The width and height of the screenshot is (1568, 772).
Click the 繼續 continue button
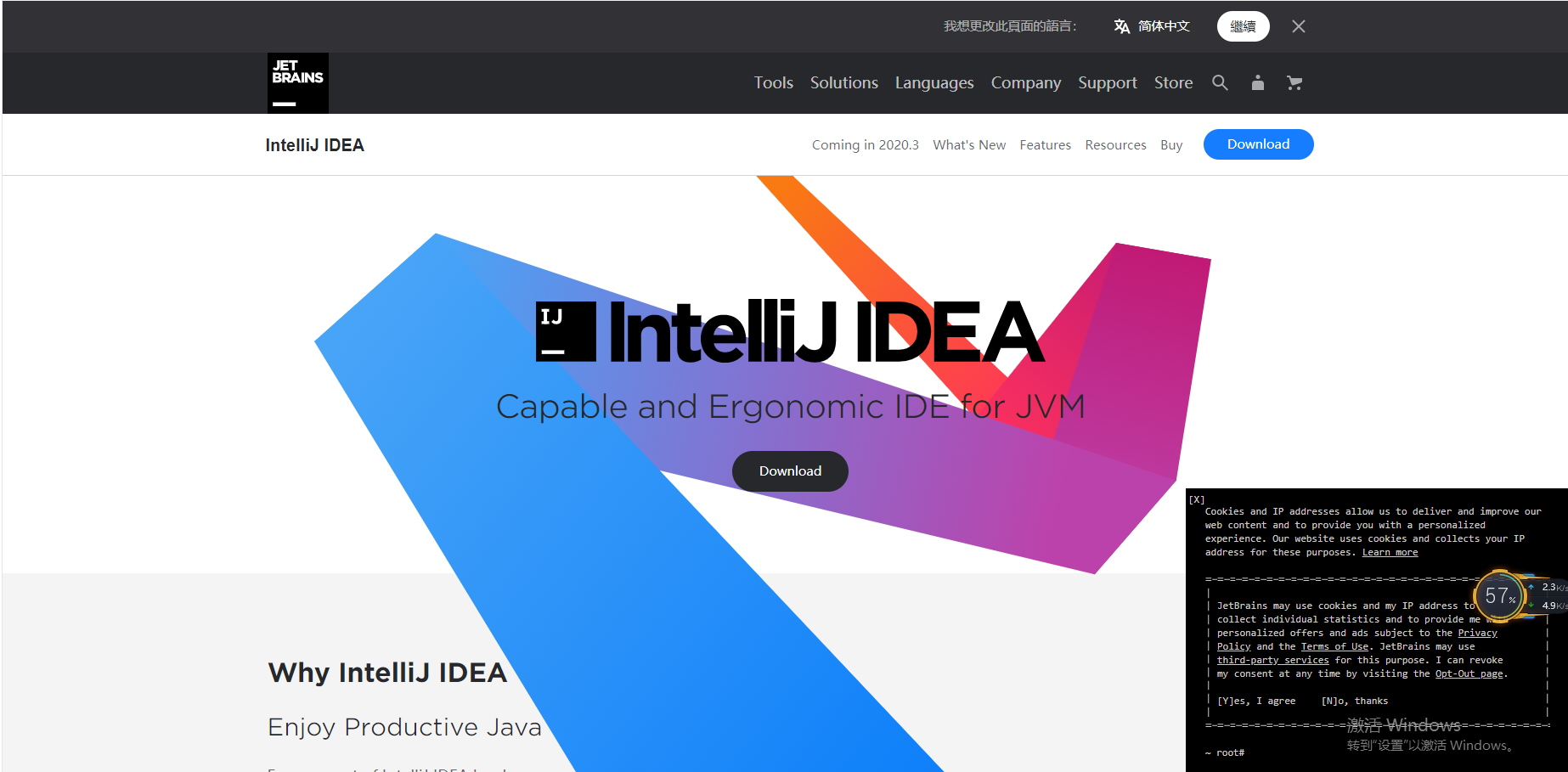[1244, 26]
